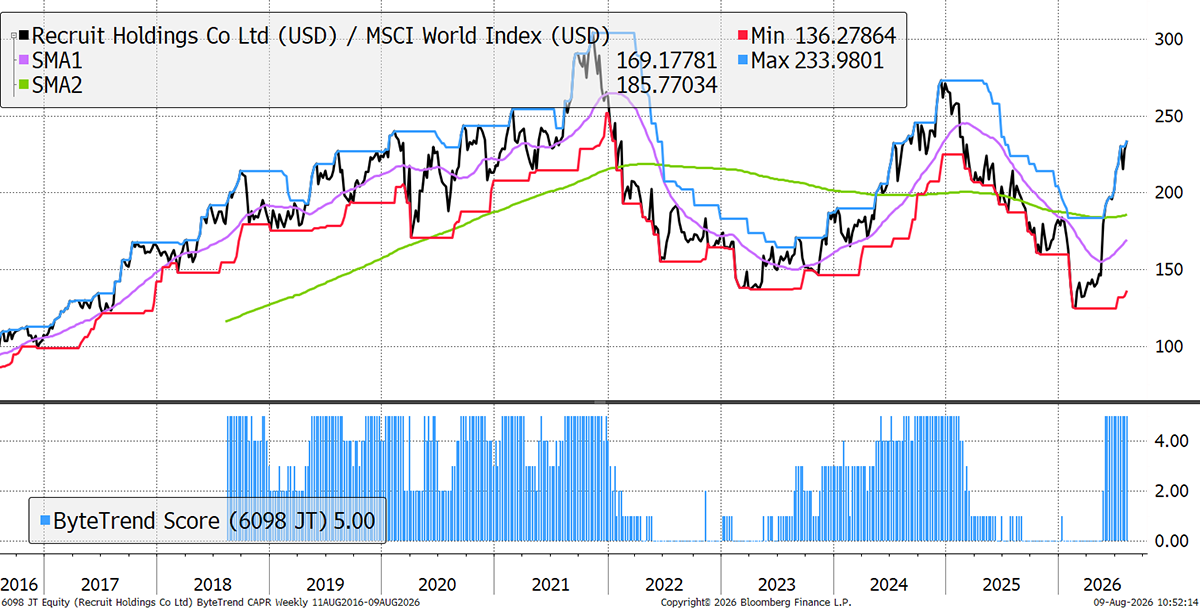Click the 2020 year label on time axis
The width and height of the screenshot is (1200, 609).
(437, 583)
